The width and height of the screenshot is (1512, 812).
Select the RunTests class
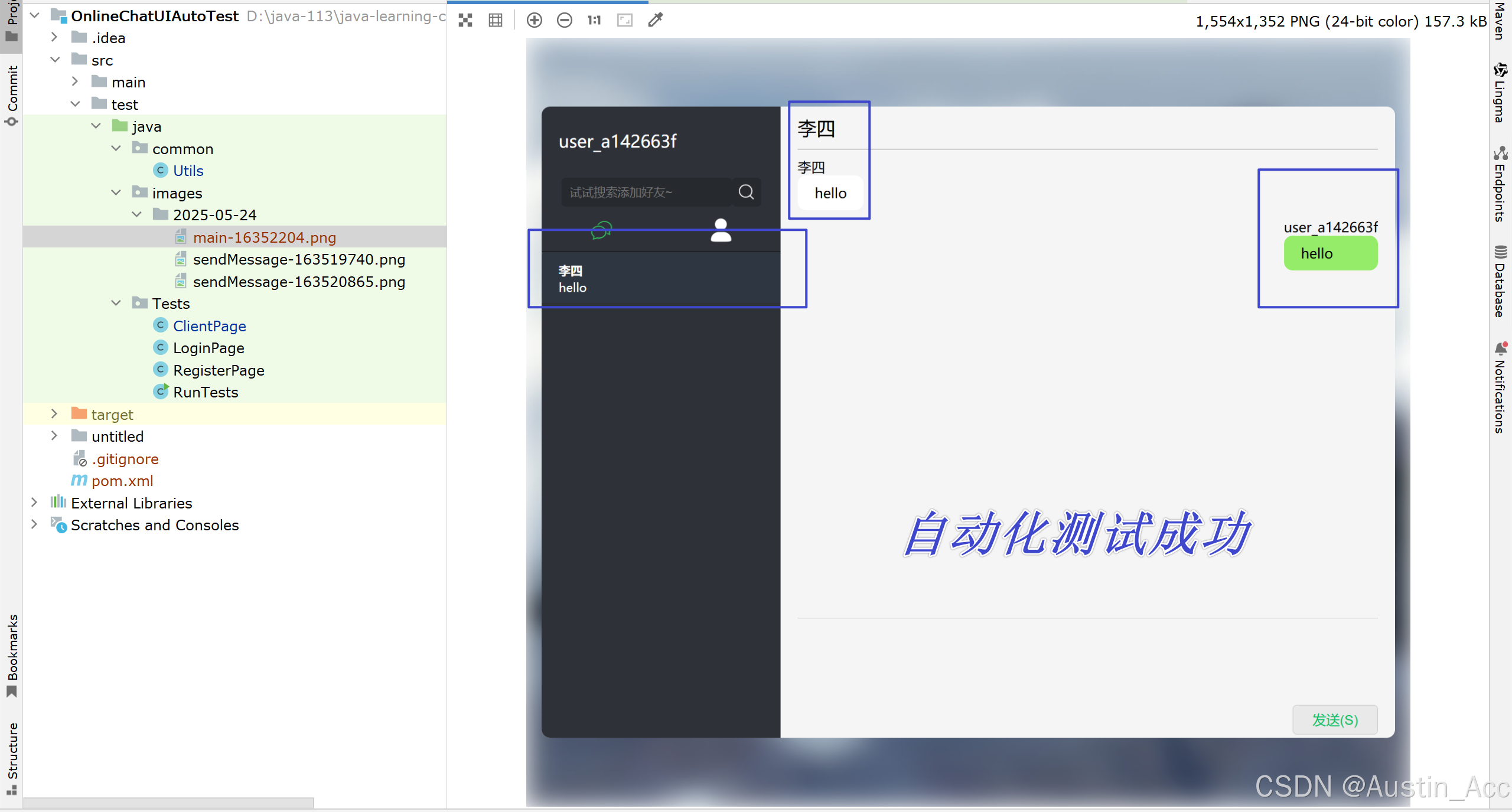tap(205, 392)
